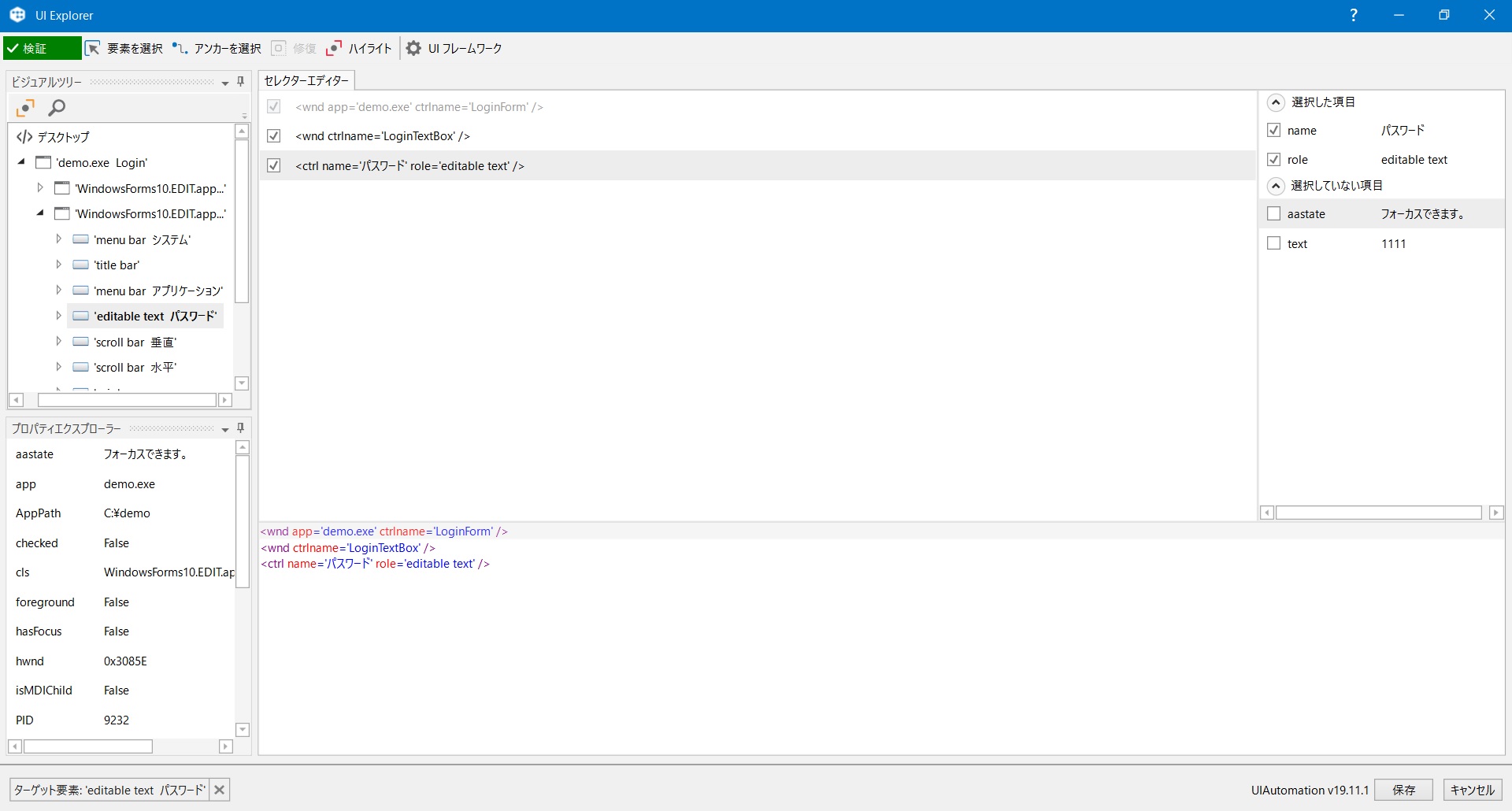Expand the 'title bar' node

tap(58, 265)
